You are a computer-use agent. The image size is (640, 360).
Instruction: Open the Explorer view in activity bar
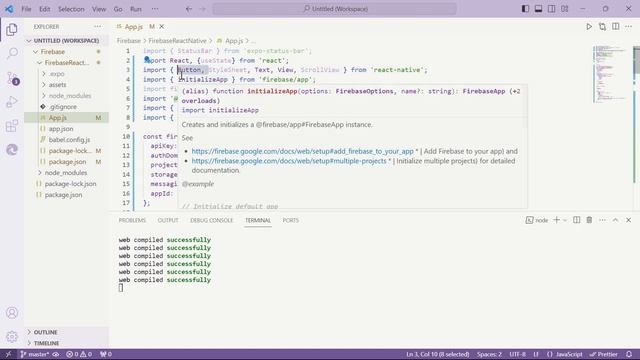(12, 29)
